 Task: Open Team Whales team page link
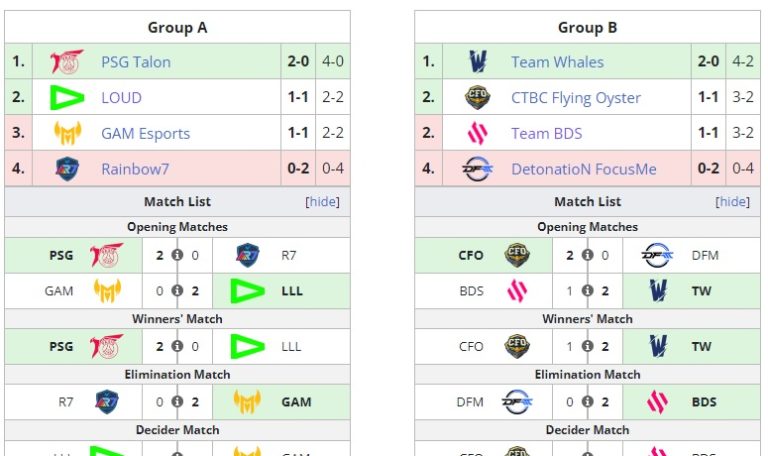557,62
